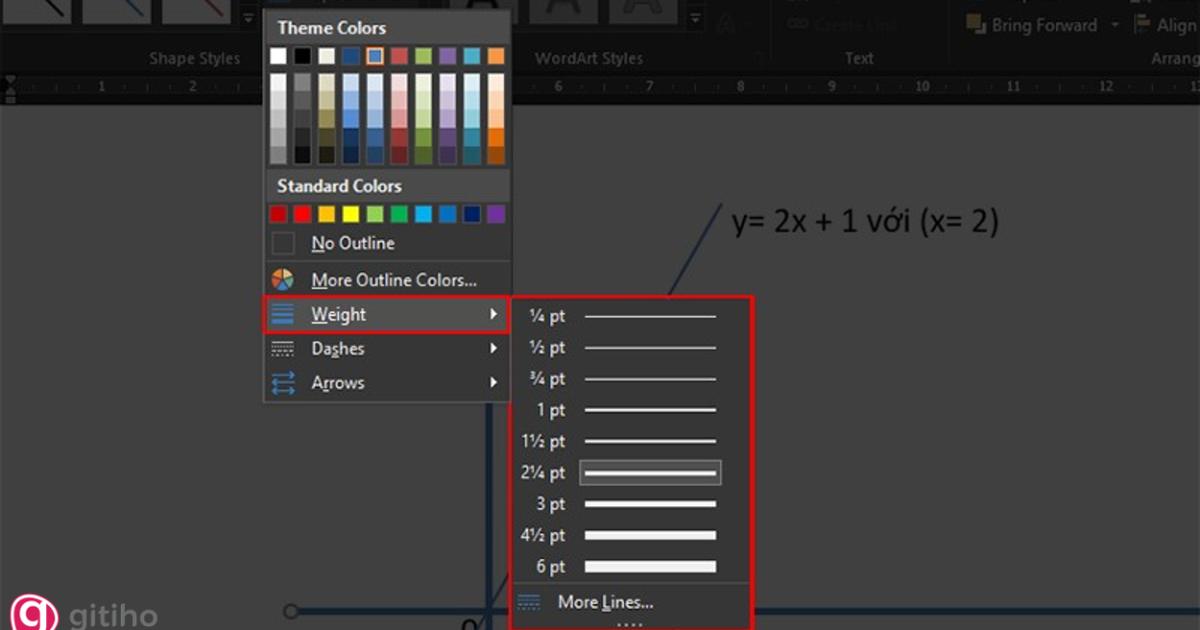The image size is (1200, 630).
Task: Pick the orange theme color swatch
Action: (x=496, y=56)
